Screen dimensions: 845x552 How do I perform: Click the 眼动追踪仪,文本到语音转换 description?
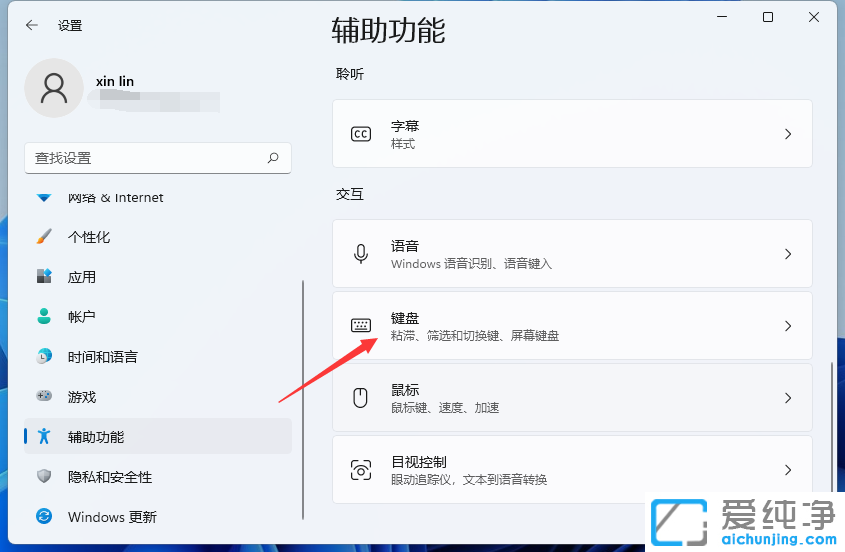tap(469, 480)
